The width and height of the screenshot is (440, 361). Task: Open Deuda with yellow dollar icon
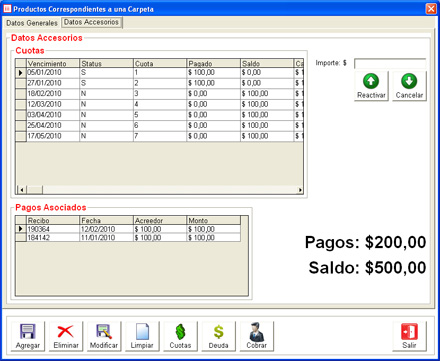(x=218, y=332)
